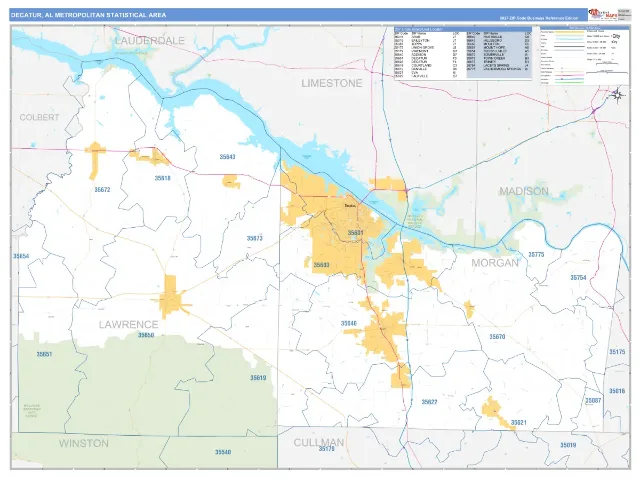Click ZIP code label 35016
Screen dimensions: 640x480
(x=617, y=391)
